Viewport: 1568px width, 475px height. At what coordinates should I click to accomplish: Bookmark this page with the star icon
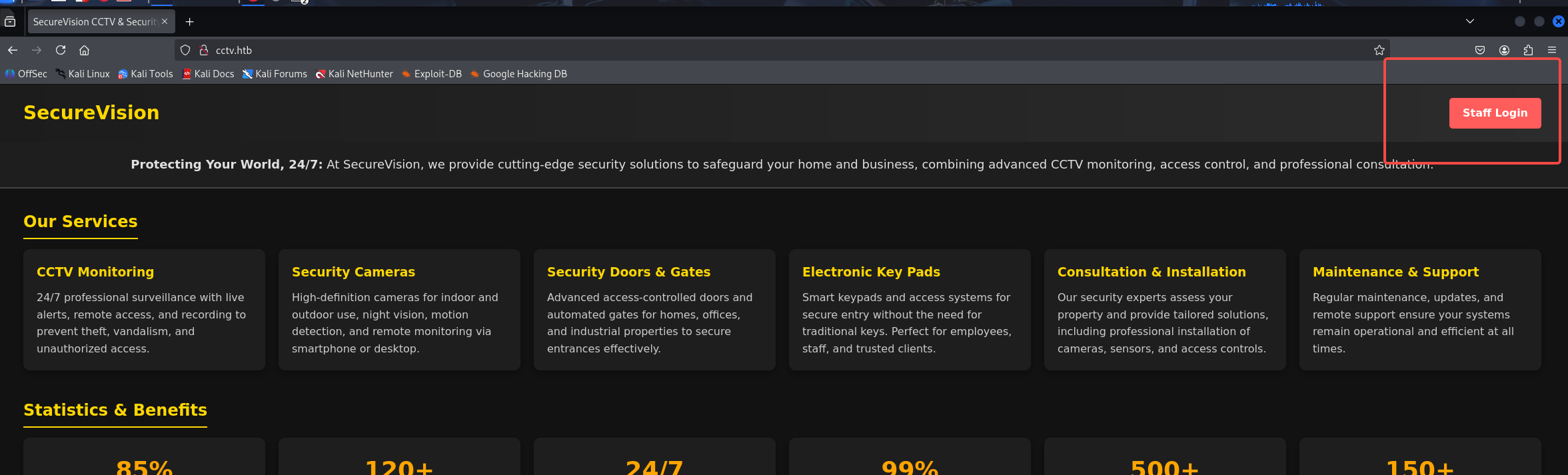(x=1379, y=50)
